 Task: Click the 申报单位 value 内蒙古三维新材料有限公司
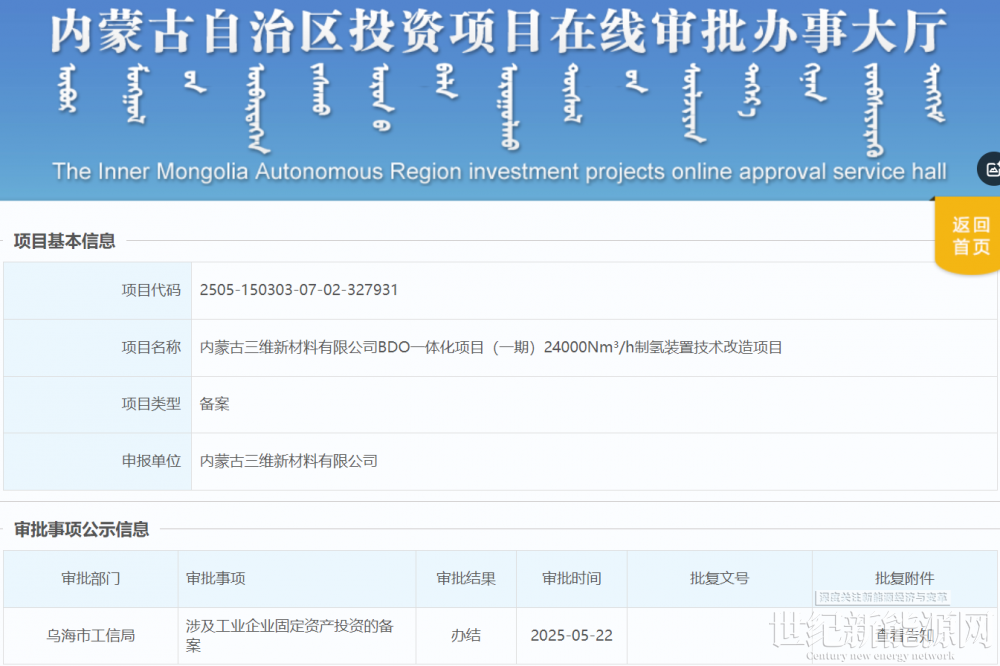click(x=288, y=461)
